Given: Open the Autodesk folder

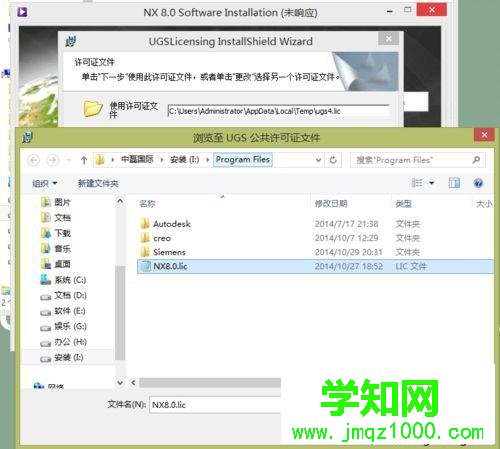Looking at the screenshot, I should click(172, 224).
